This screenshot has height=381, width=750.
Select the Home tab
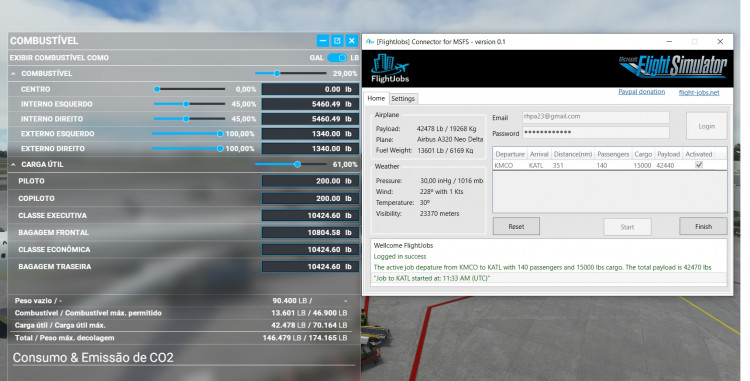pos(376,98)
